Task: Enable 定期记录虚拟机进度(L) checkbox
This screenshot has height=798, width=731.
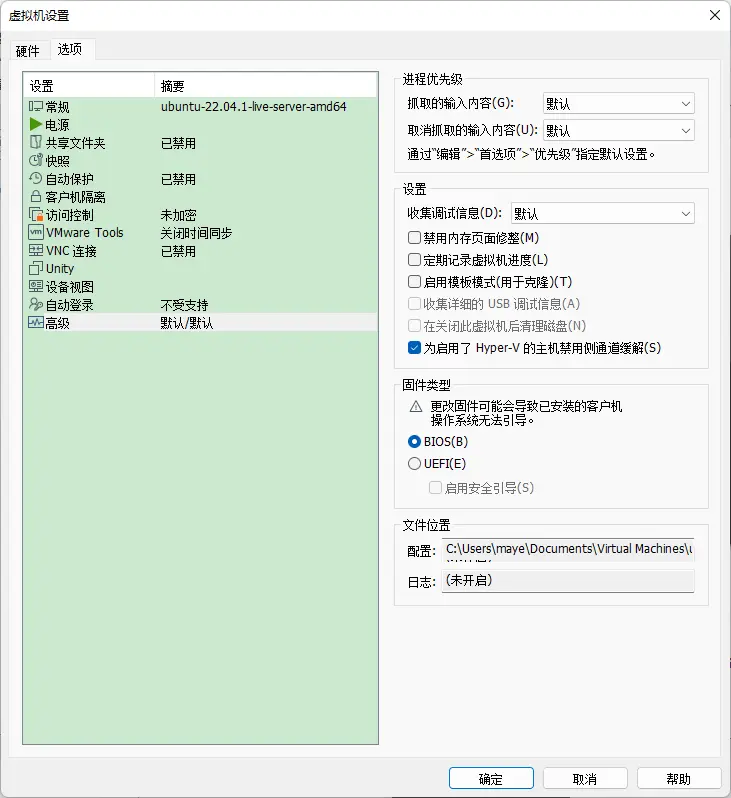Action: [414, 260]
